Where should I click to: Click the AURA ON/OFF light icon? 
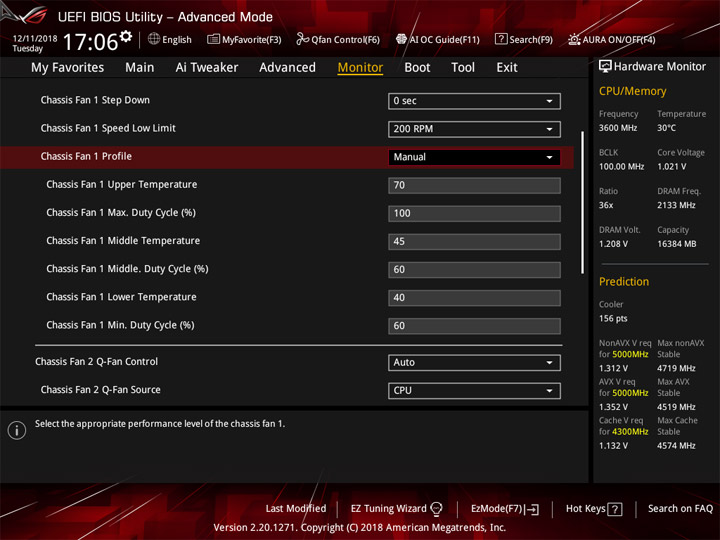pos(574,39)
